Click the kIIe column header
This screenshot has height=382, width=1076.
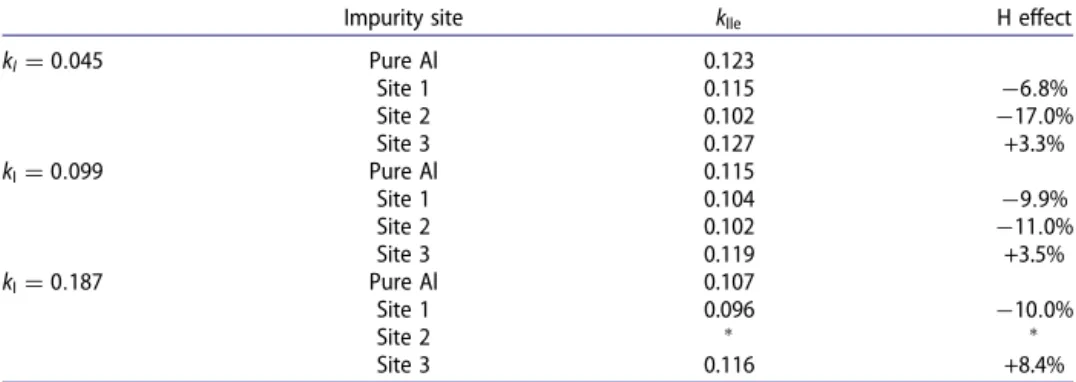point(729,20)
